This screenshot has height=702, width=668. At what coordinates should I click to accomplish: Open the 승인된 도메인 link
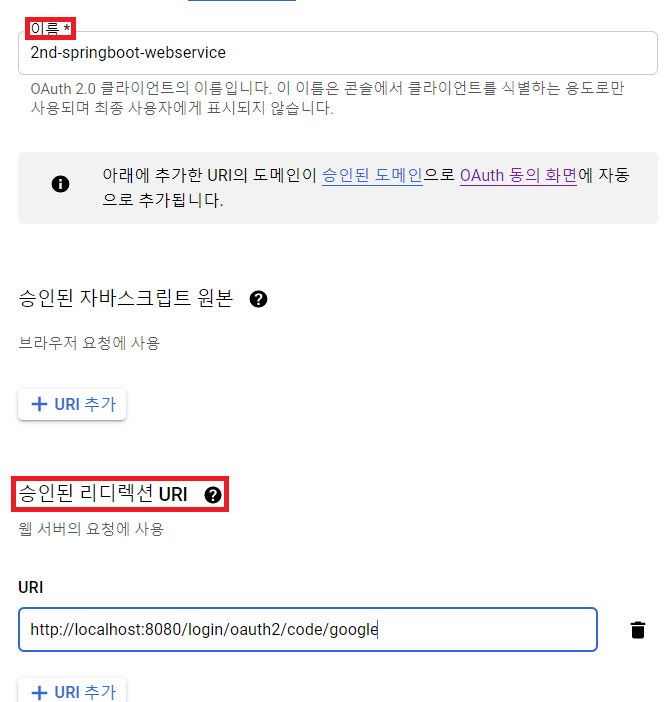372,175
